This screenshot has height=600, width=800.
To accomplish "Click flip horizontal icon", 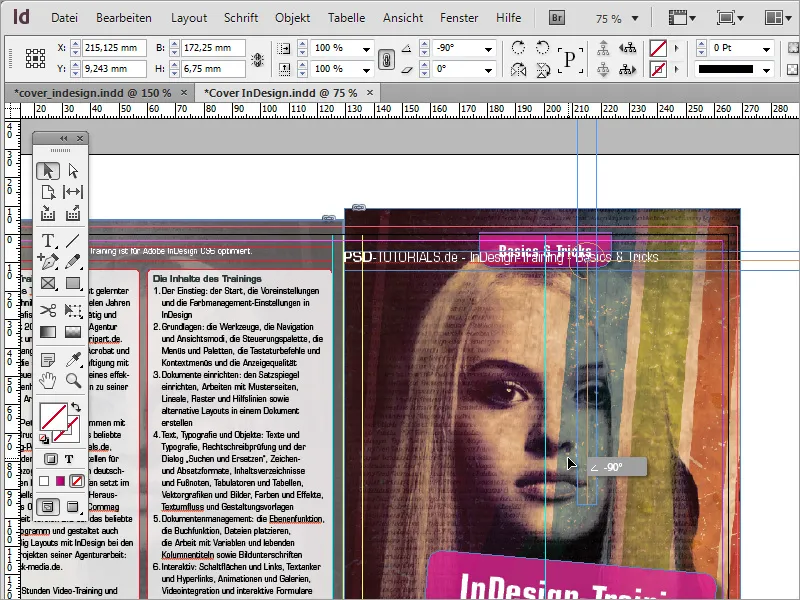I will tap(518, 69).
